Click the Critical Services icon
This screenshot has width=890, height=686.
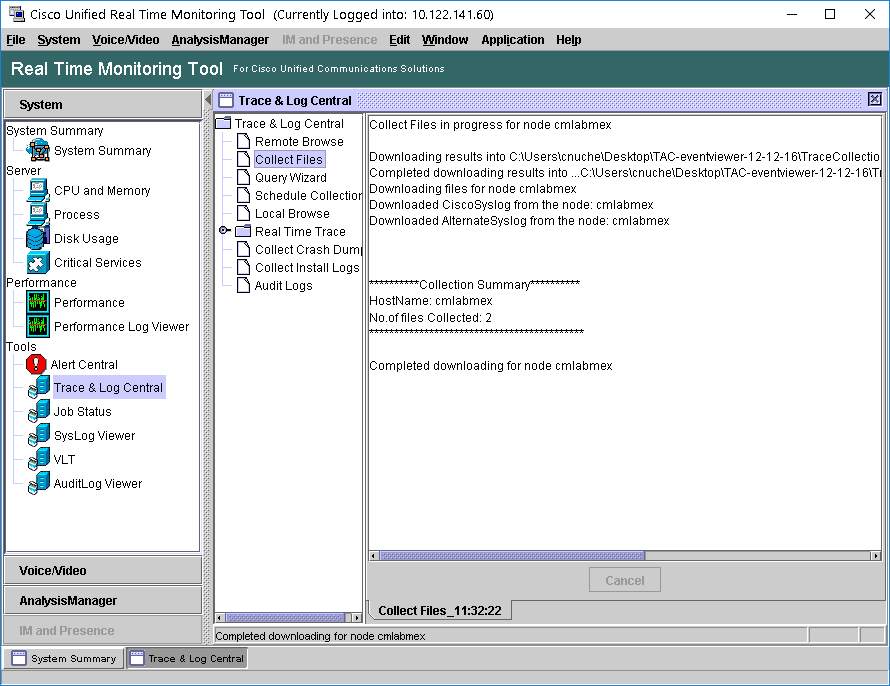coord(38,263)
